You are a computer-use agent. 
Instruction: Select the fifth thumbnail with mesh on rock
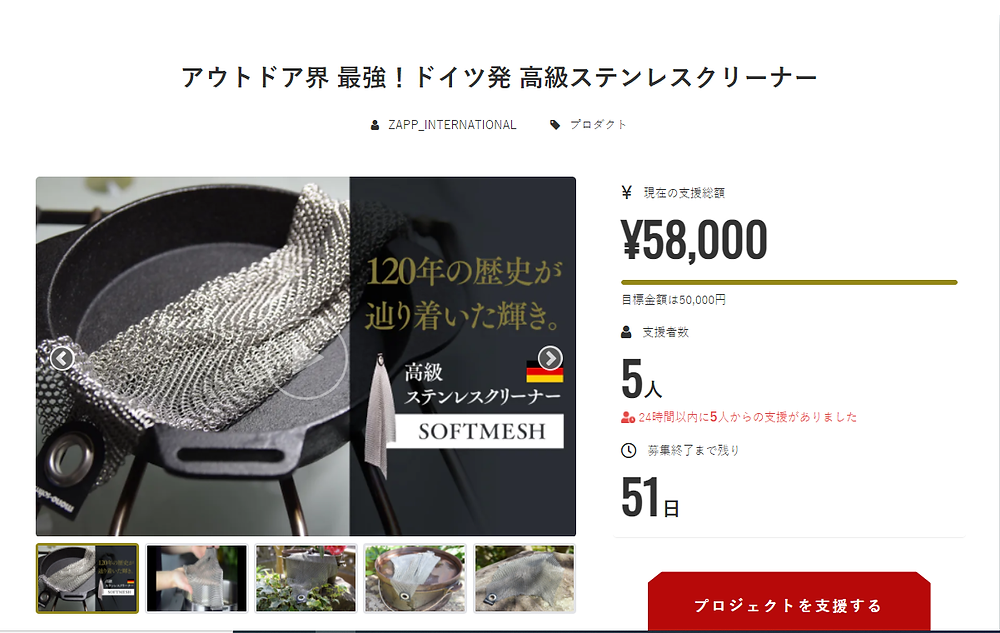pos(525,578)
